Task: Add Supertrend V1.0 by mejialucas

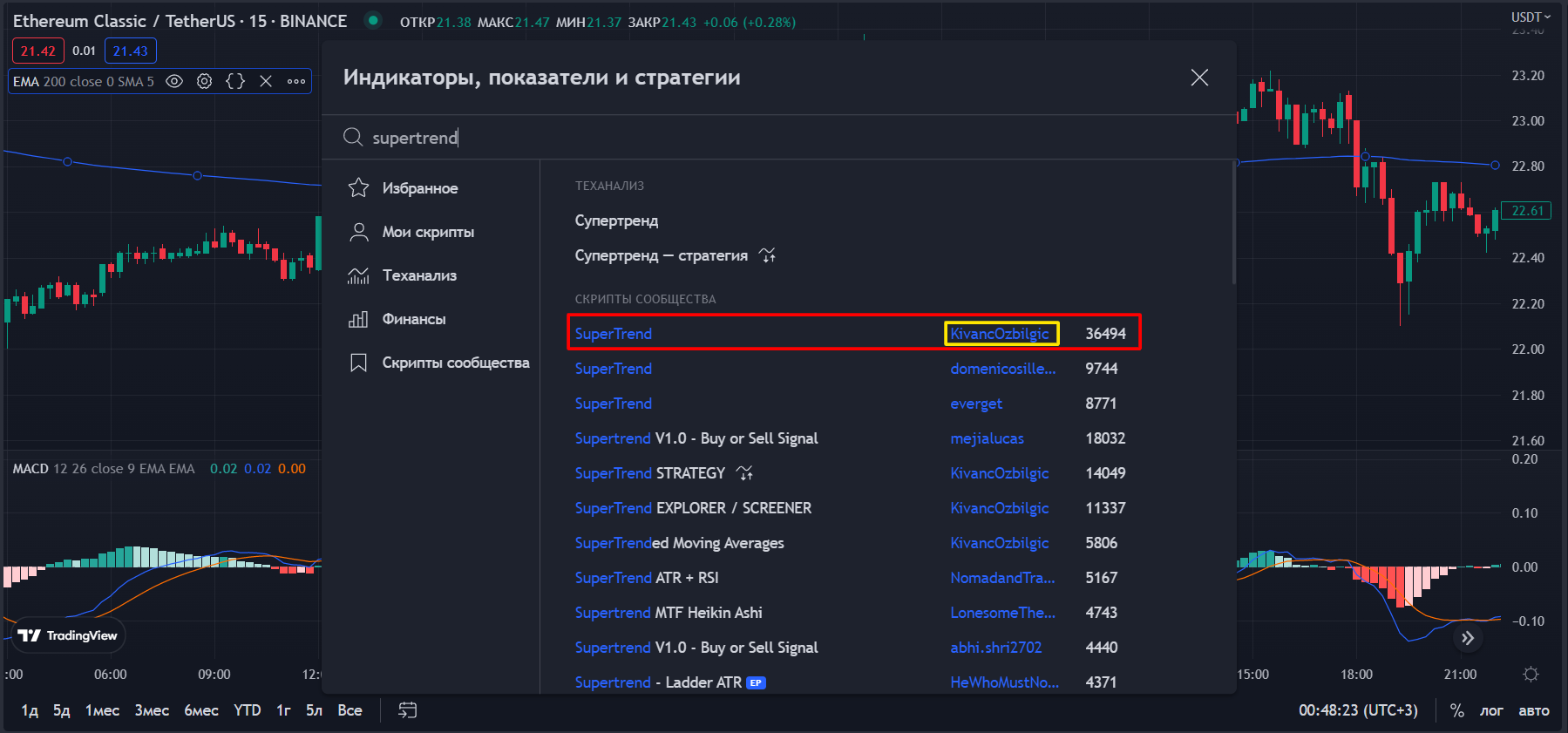Action: click(x=696, y=438)
